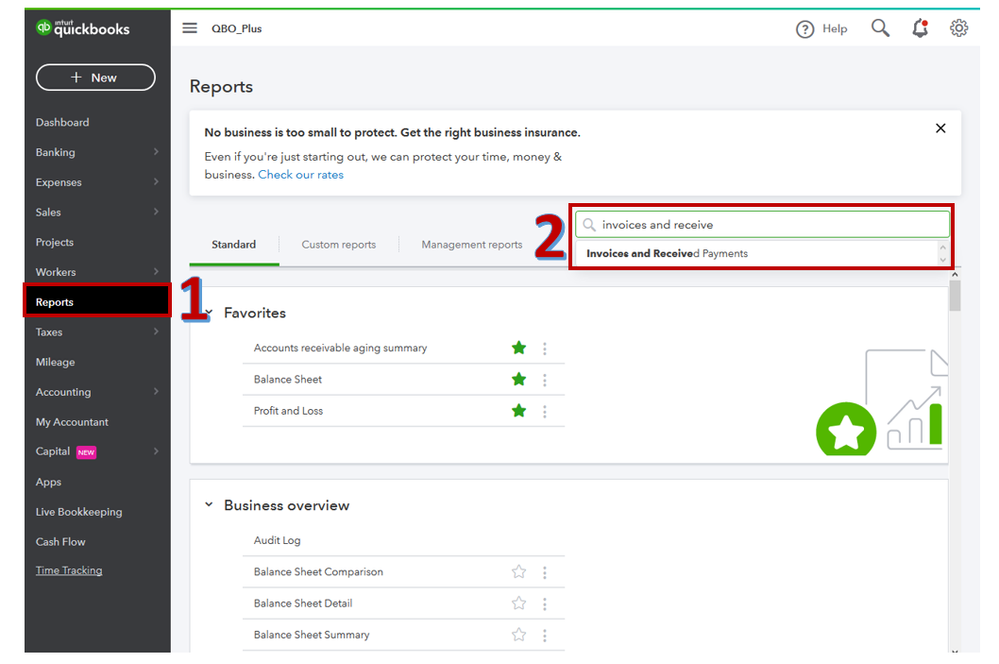This screenshot has height=664, width=999.
Task: Expand the Sales sidebar submenu arrow
Action: coord(156,212)
